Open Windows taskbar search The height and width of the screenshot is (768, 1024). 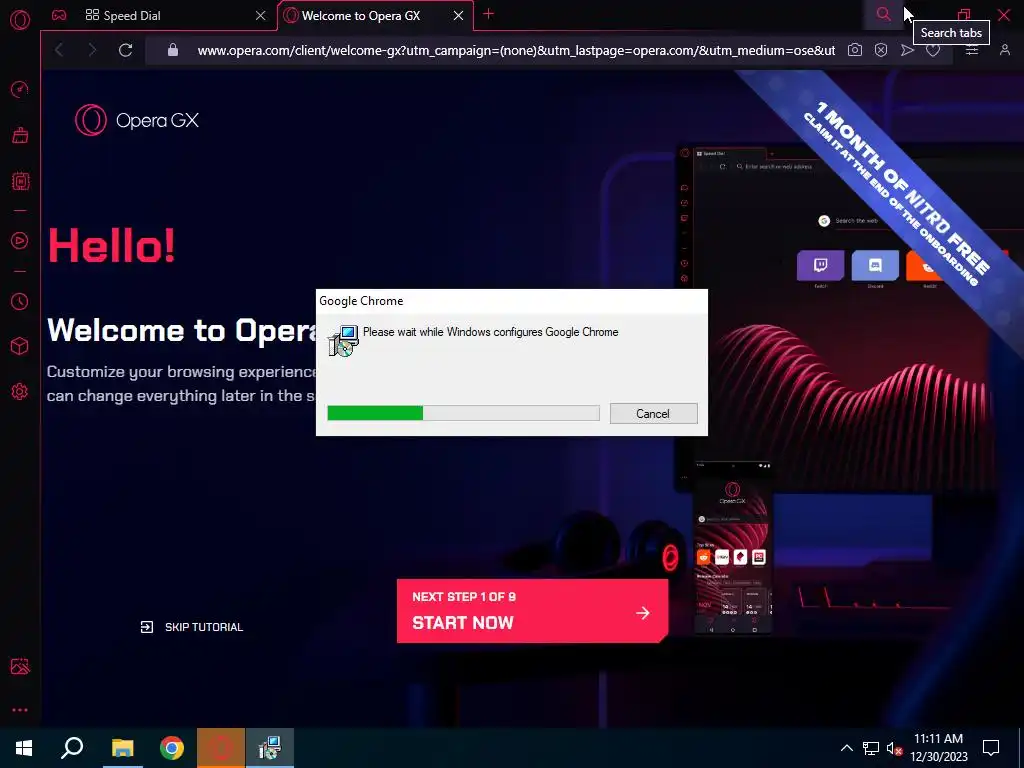point(72,748)
